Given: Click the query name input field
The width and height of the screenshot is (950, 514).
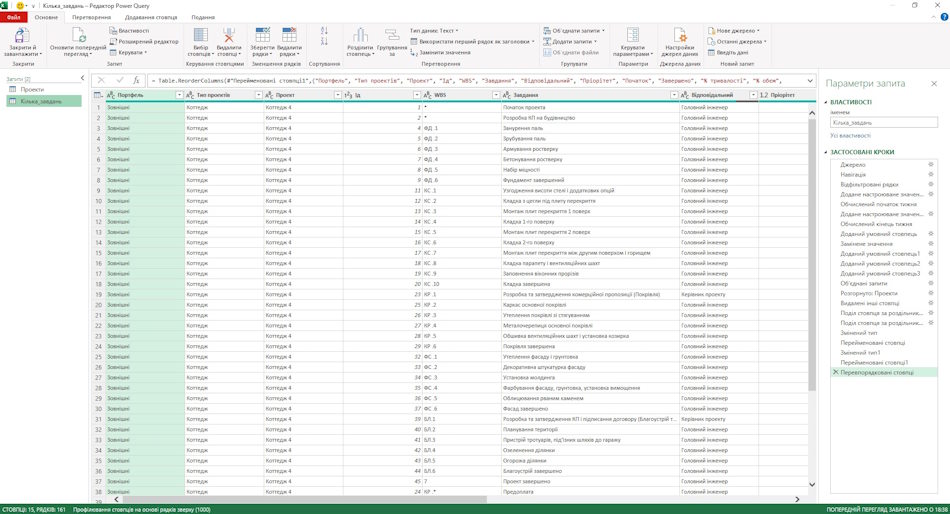Looking at the screenshot, I should (883, 122).
